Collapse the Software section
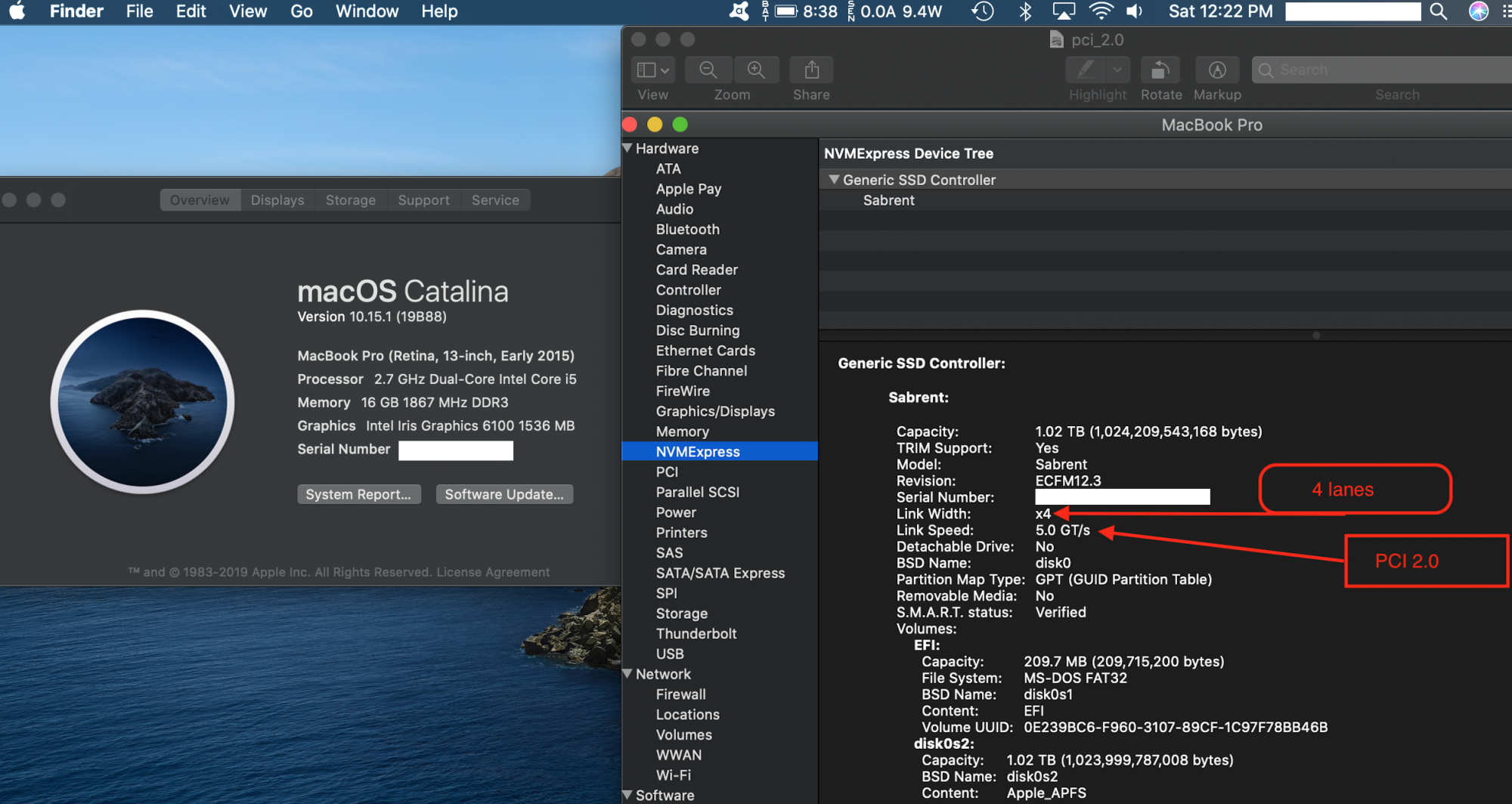1512x804 pixels. [627, 795]
